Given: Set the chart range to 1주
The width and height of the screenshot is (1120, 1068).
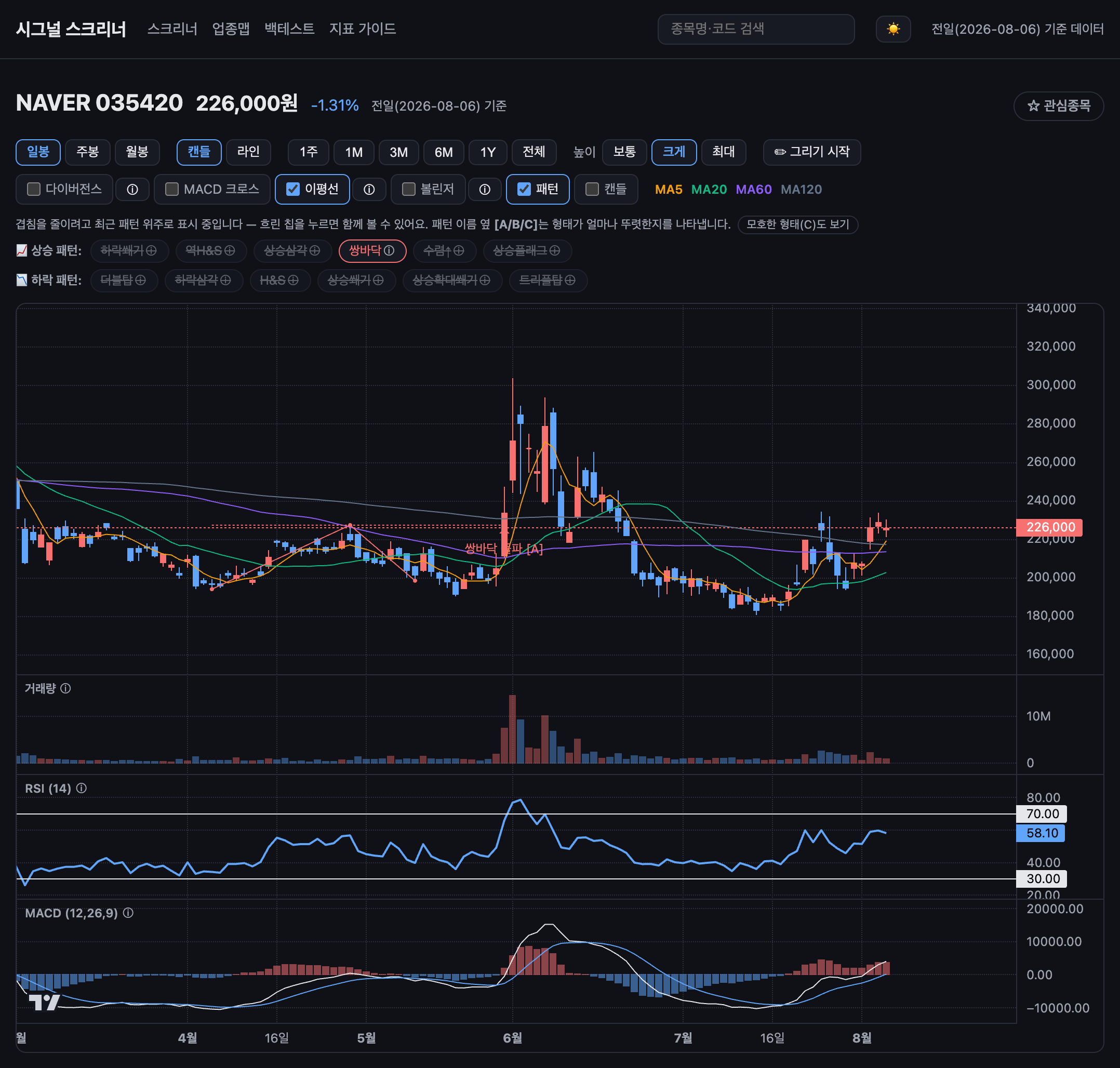Looking at the screenshot, I should click(x=309, y=152).
